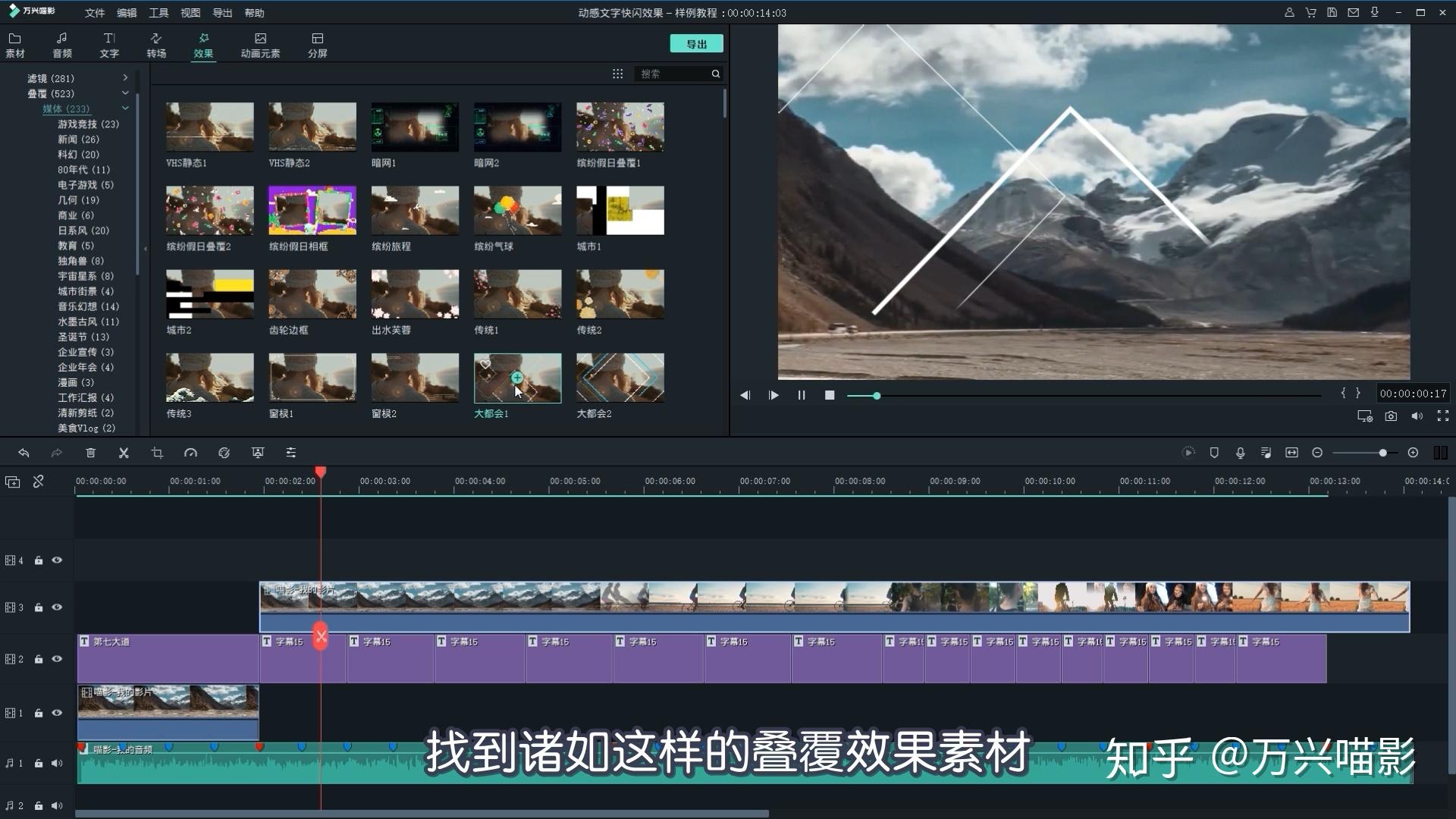1456x819 pixels.
Task: Click the timeline zoom slider handle
Action: [x=1382, y=453]
